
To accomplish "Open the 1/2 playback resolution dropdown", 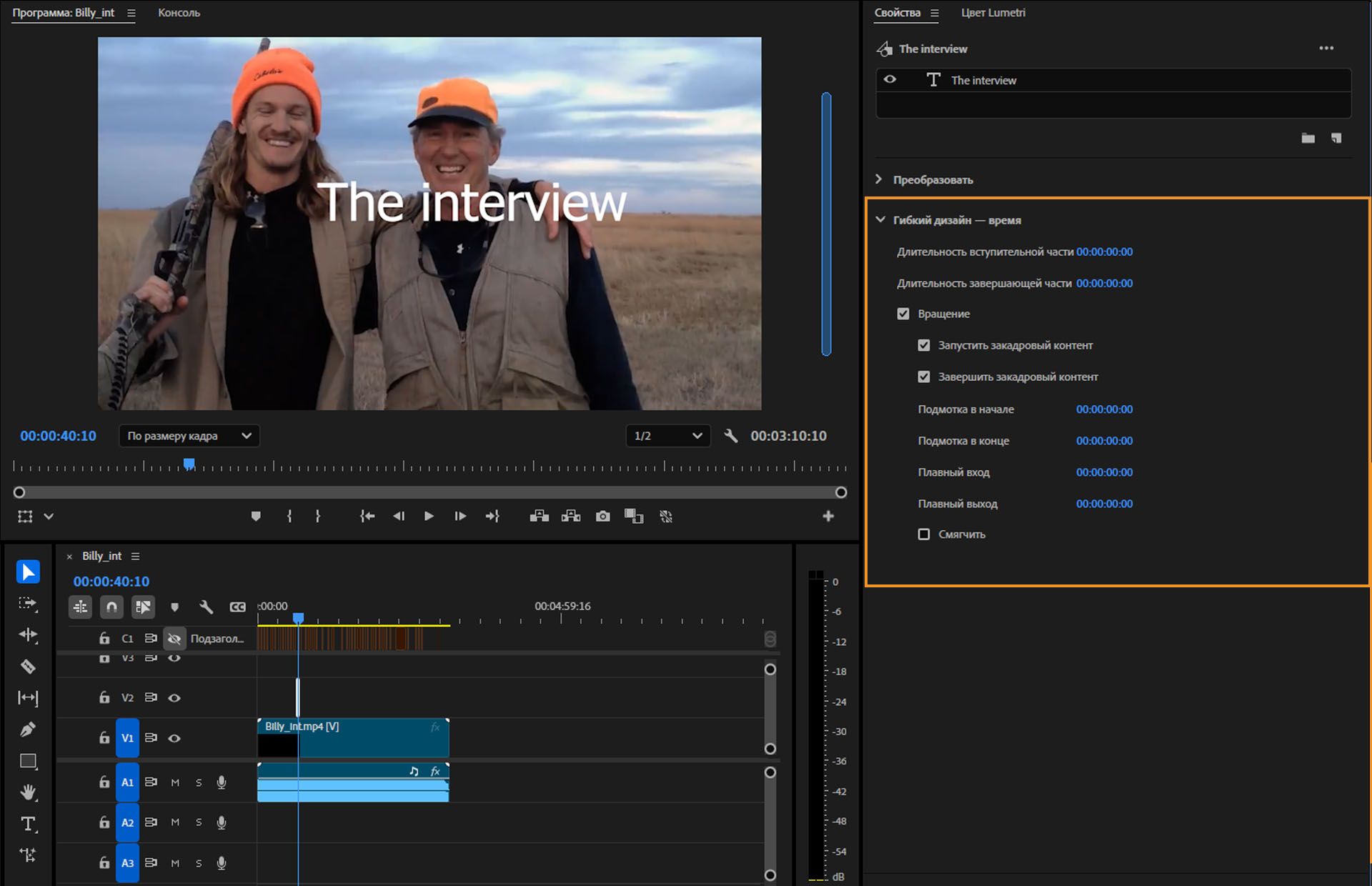I will coord(667,436).
